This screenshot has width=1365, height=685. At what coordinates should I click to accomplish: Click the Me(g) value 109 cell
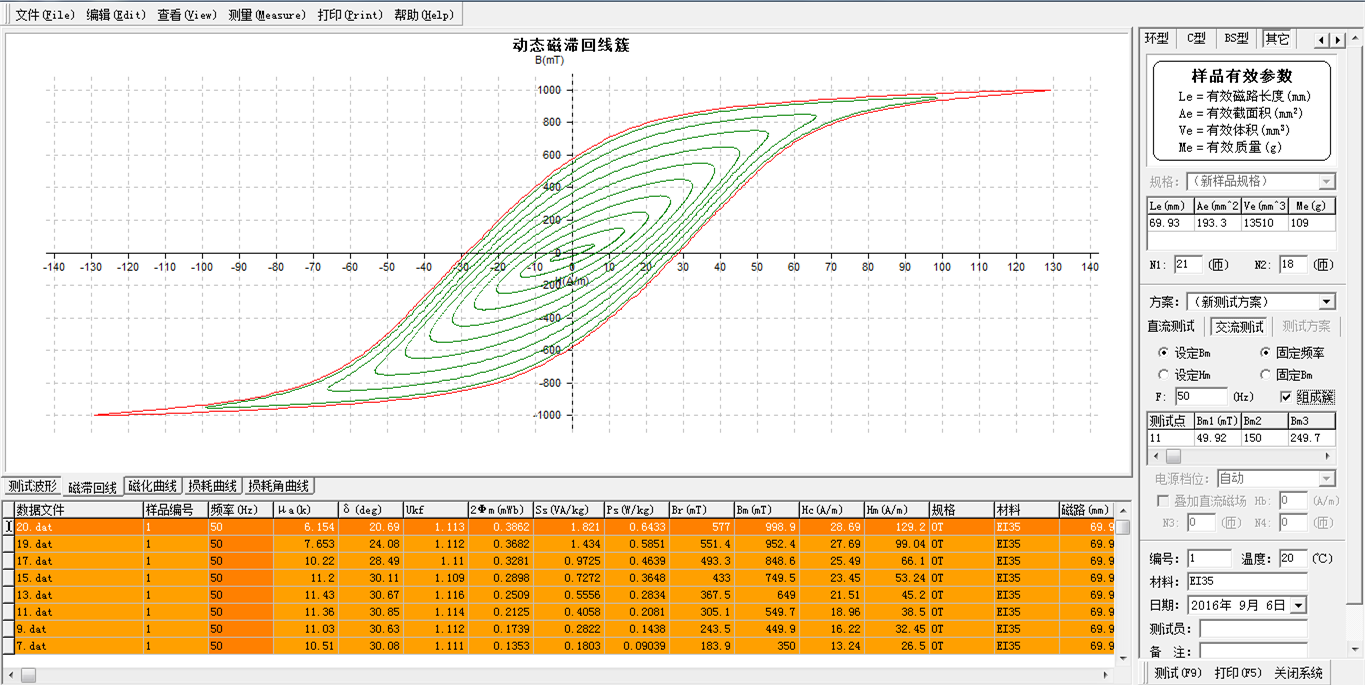point(1312,223)
